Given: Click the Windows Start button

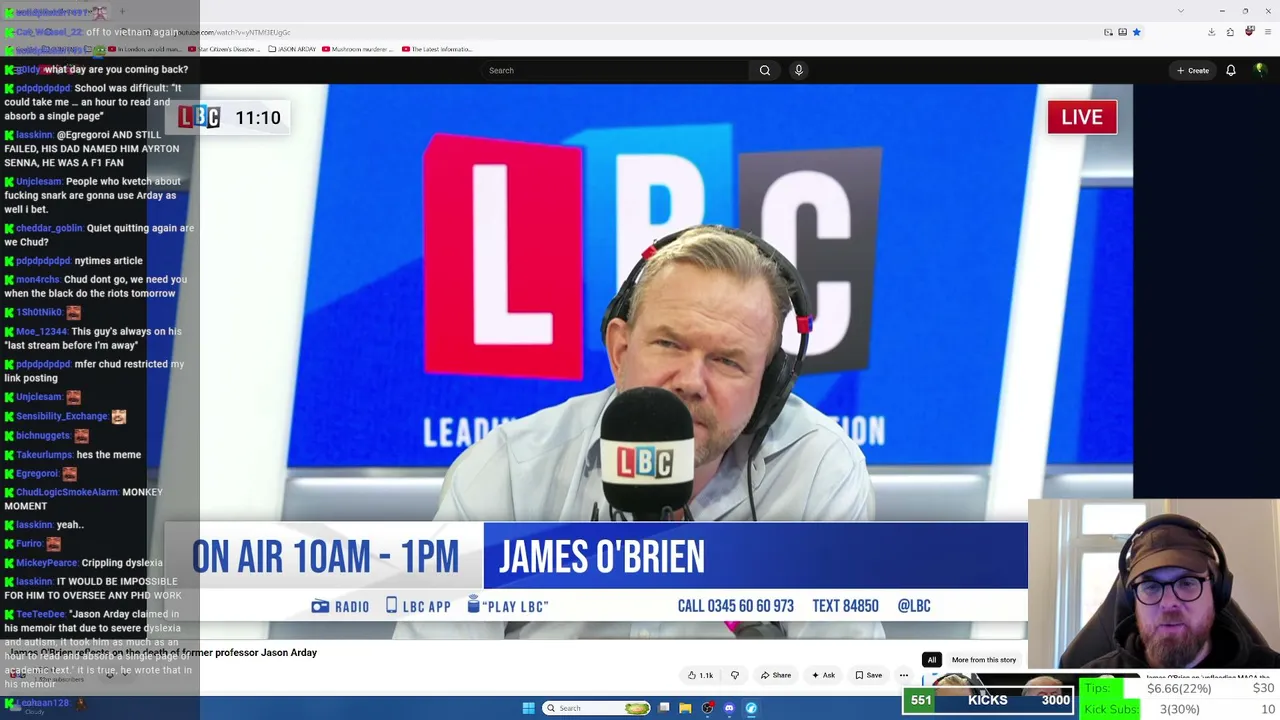Looking at the screenshot, I should click(x=528, y=708).
